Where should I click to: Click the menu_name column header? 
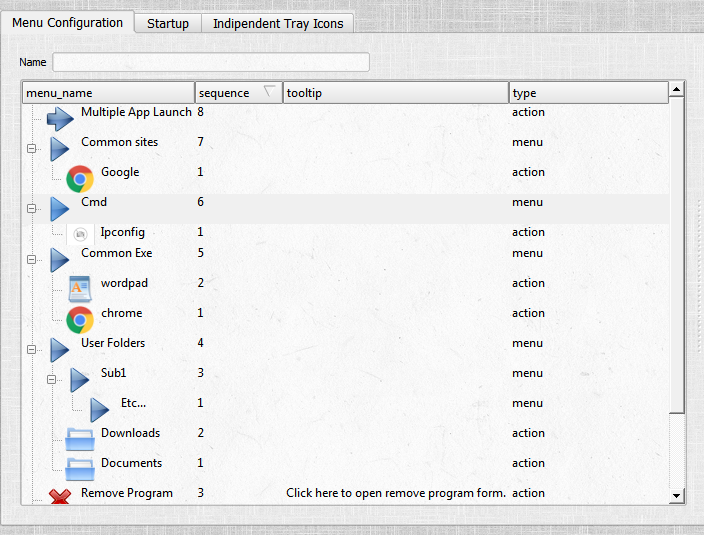pyautogui.click(x=108, y=93)
